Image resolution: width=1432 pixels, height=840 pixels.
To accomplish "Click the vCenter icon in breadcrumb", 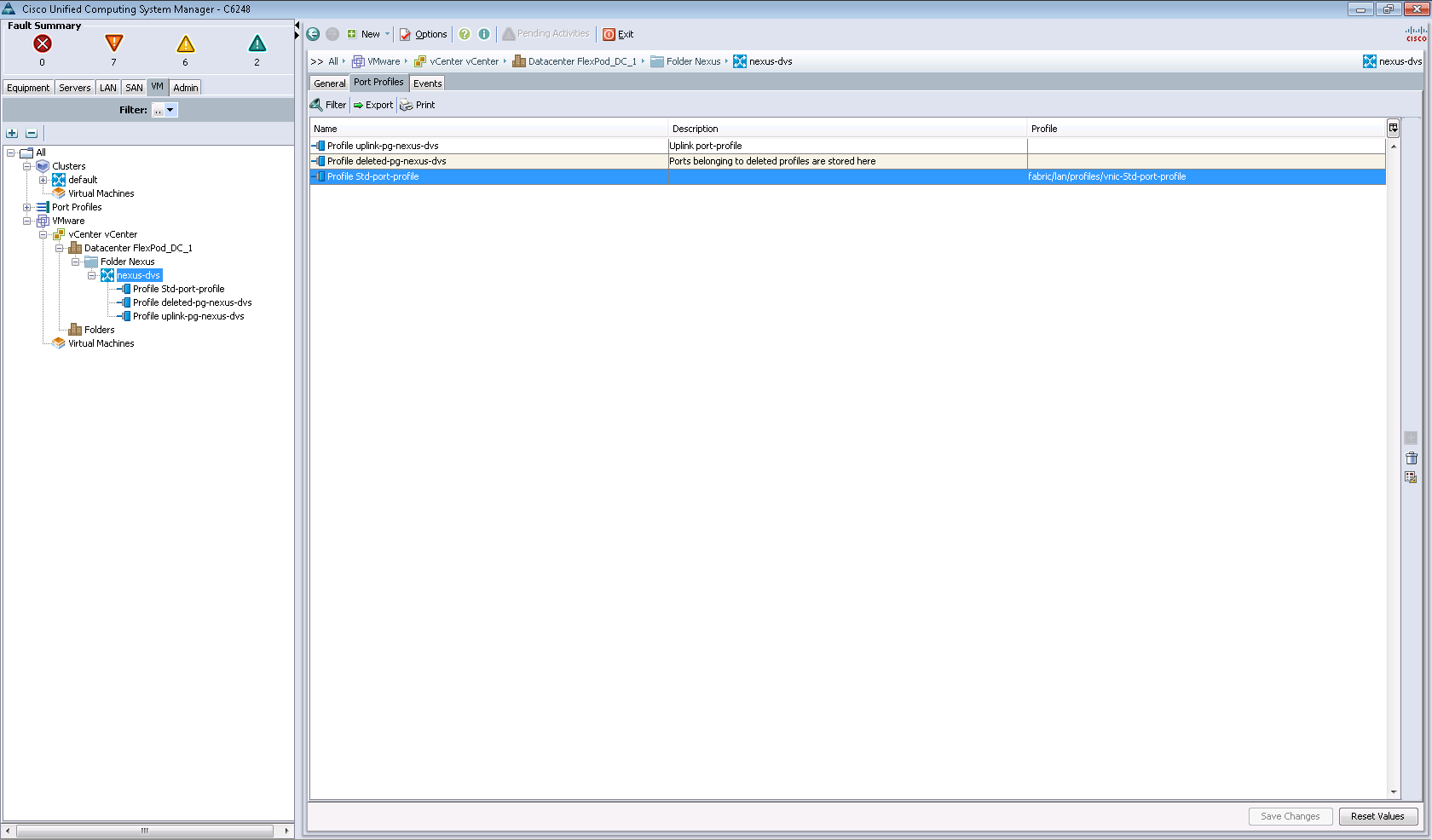I will 420,61.
